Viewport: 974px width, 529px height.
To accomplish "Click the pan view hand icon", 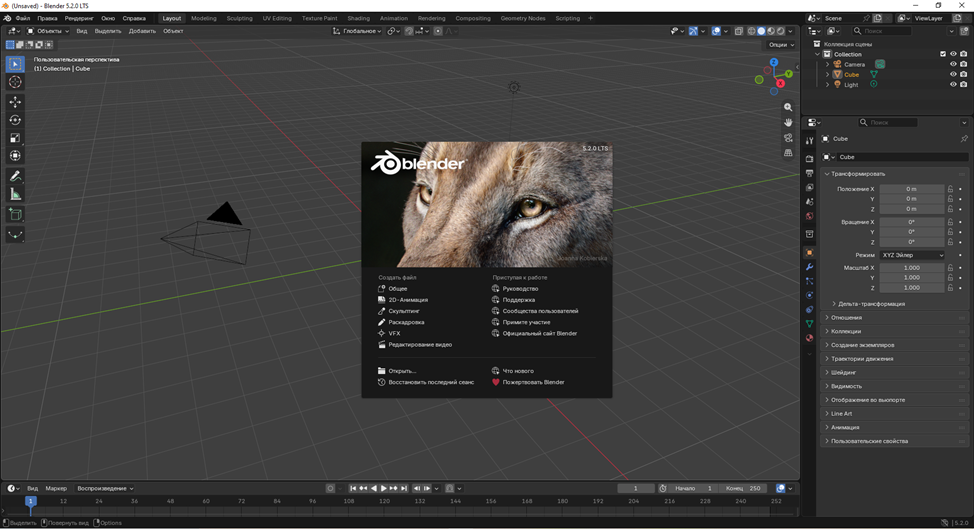I will 788,122.
